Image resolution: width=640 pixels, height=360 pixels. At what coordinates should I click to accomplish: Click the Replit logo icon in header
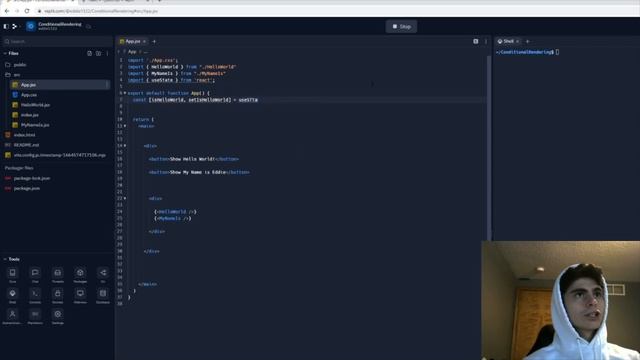click(15, 26)
